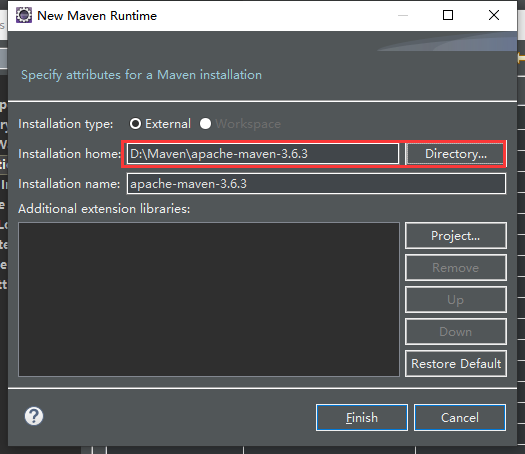Click Restore Default button

[x=455, y=364]
